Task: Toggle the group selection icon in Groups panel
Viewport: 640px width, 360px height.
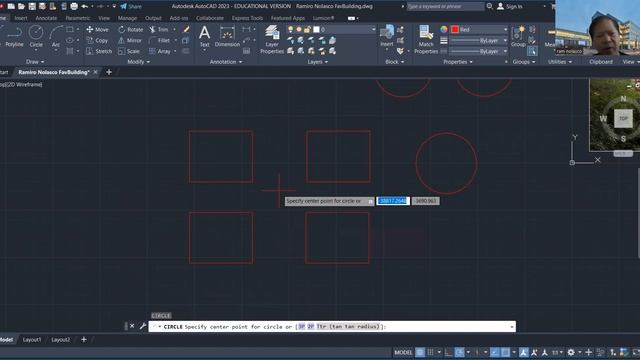Action: tap(532, 51)
